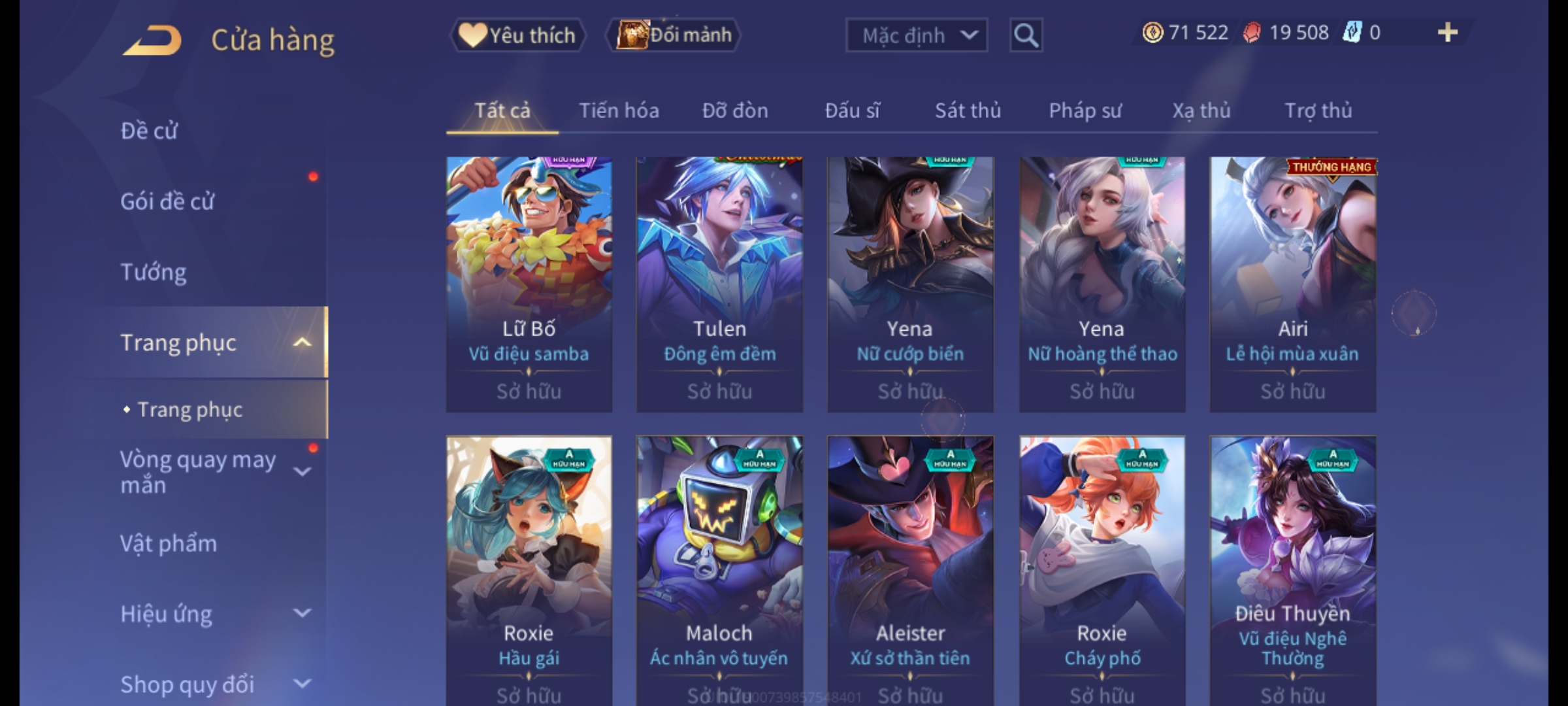Expand the Vòng quay may mắn section
Viewport: 1568px width, 706px height.
tap(302, 471)
